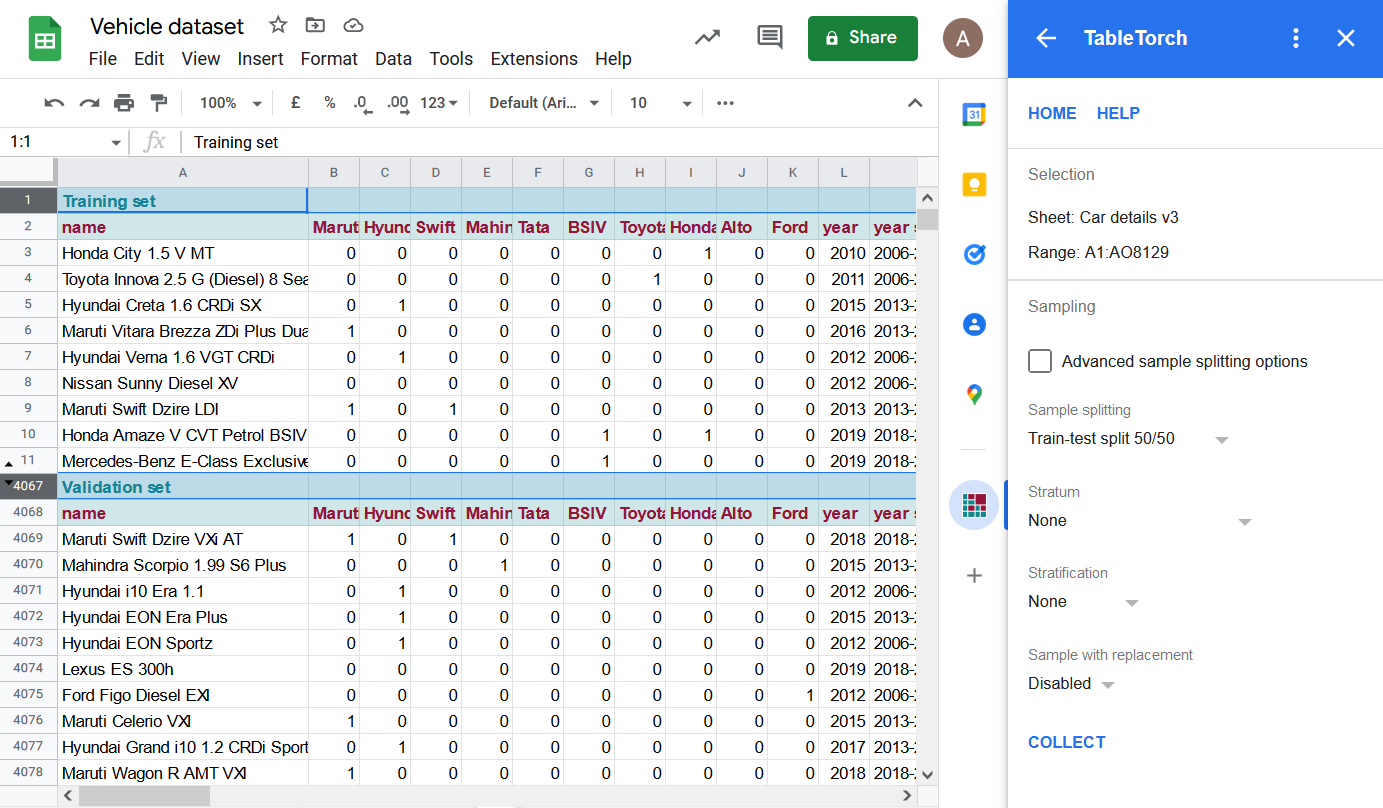Image resolution: width=1383 pixels, height=808 pixels.
Task: Open Sample splitting Train-test split dropdown
Action: 1128,439
